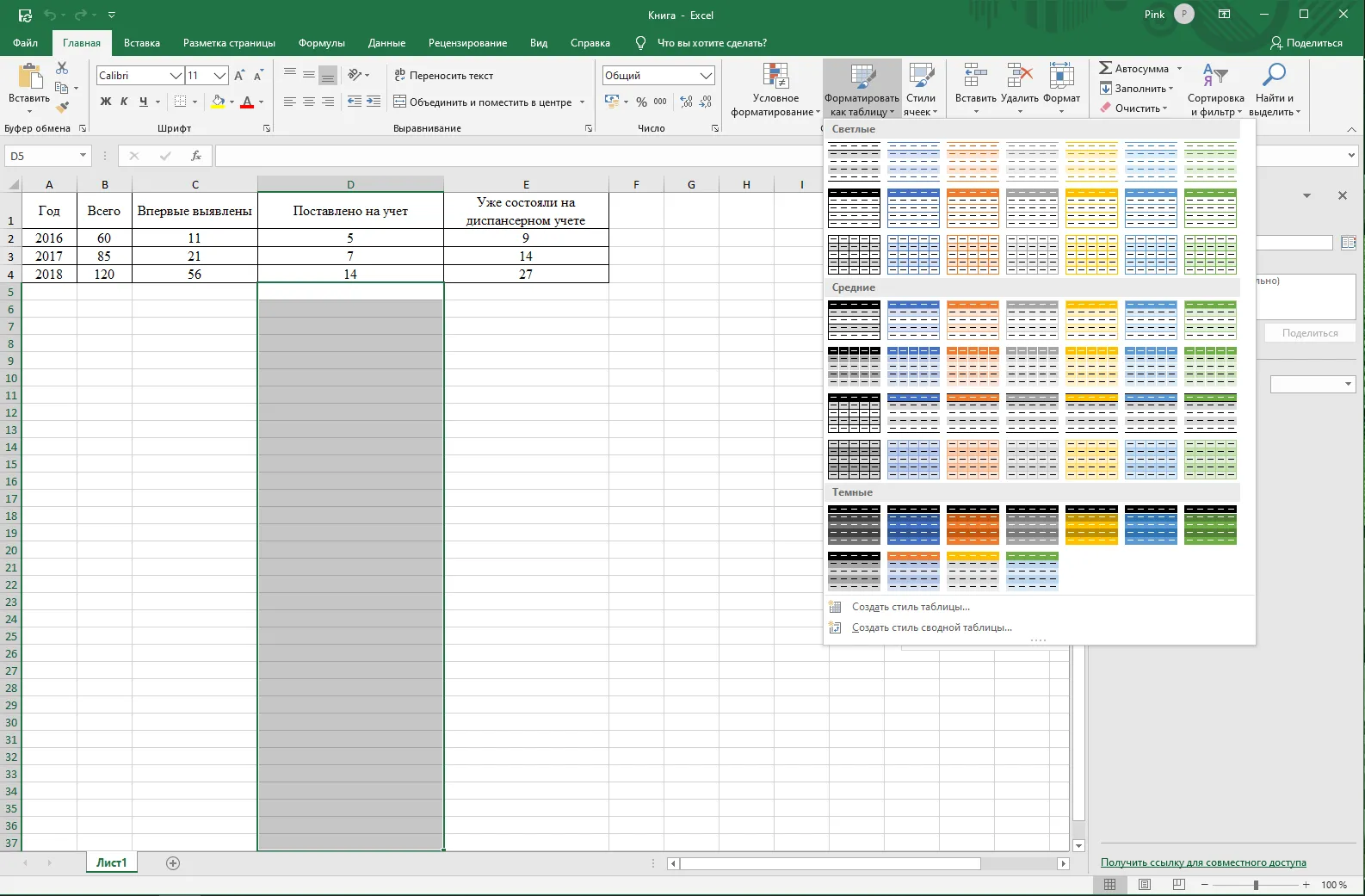Switch to the Формулы ribbon tab
Viewport: 1365px width, 896px height.
[322, 43]
